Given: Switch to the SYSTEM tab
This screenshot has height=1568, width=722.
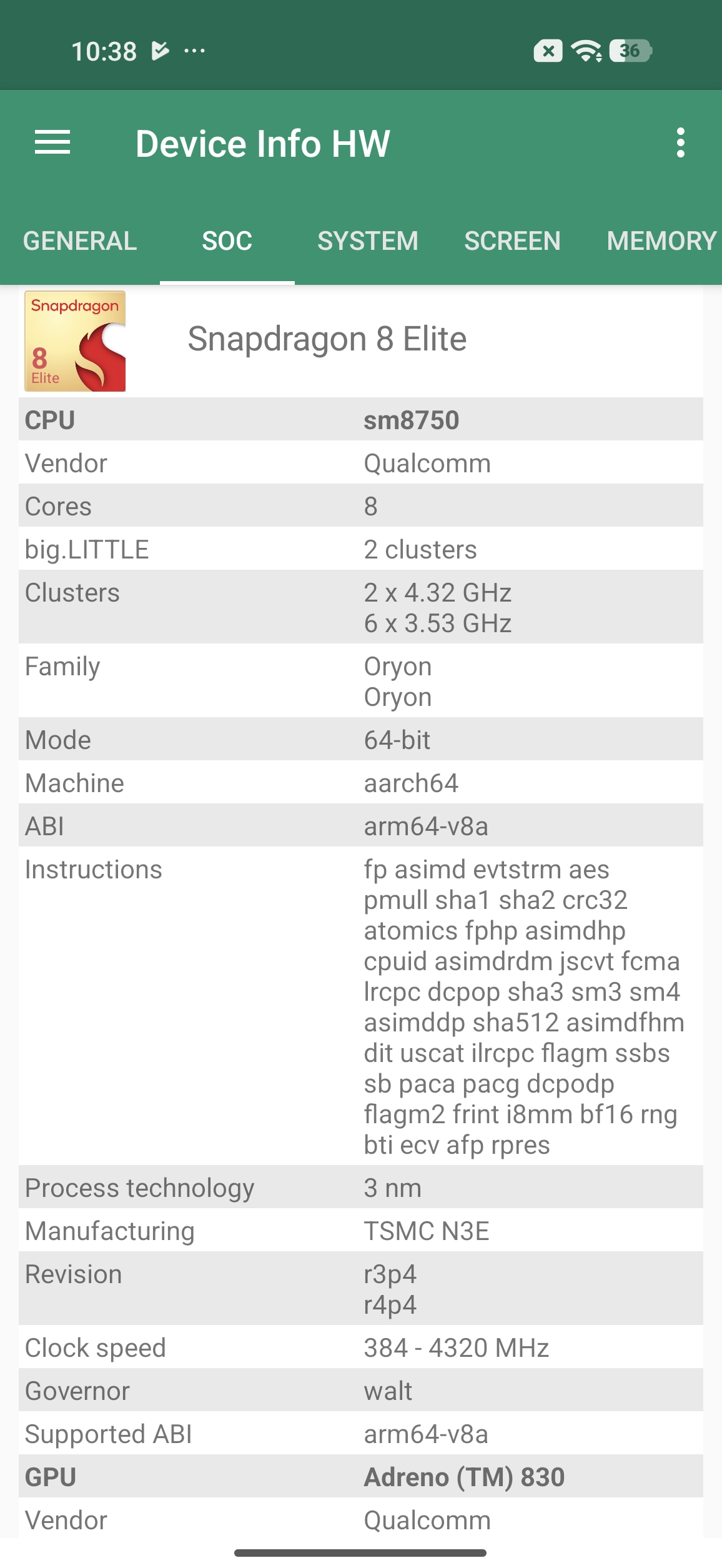Looking at the screenshot, I should tap(368, 241).
